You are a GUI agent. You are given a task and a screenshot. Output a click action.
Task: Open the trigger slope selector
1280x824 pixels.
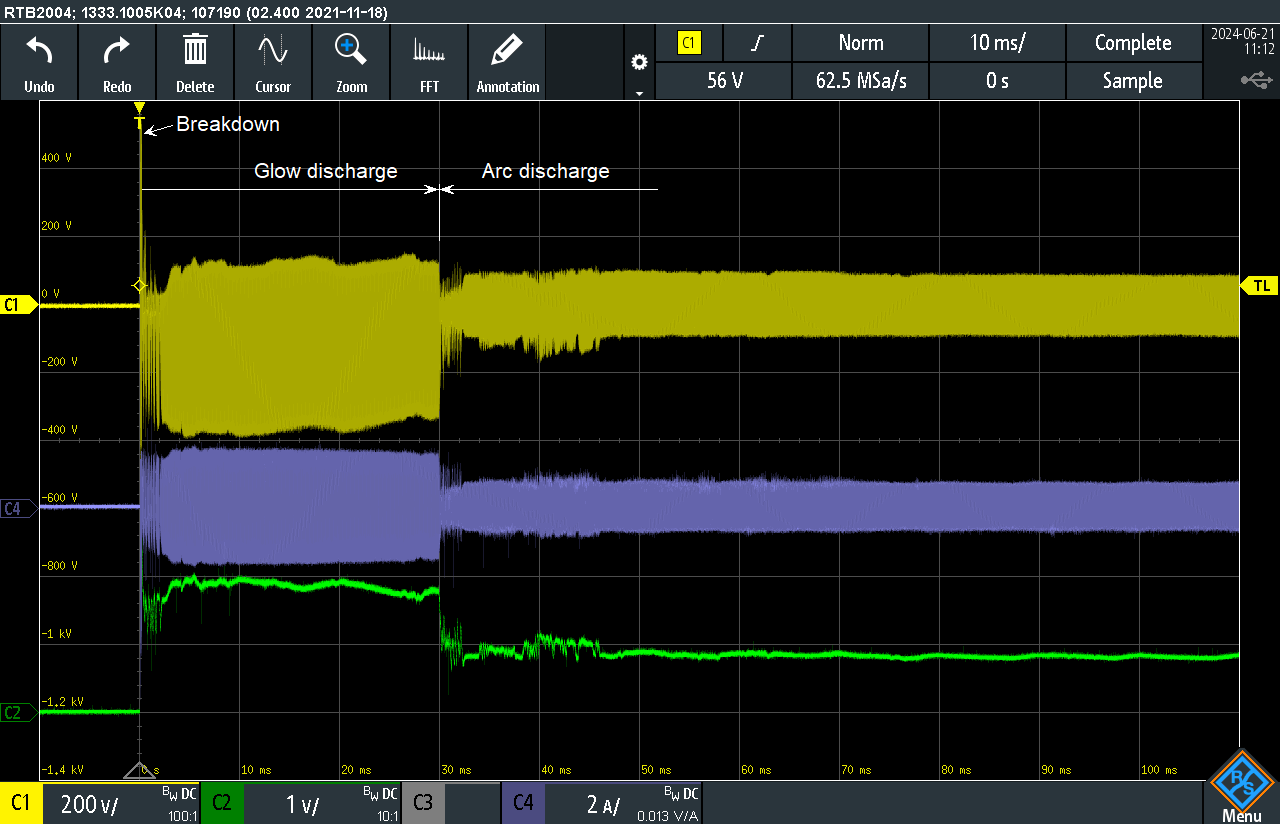pos(757,43)
